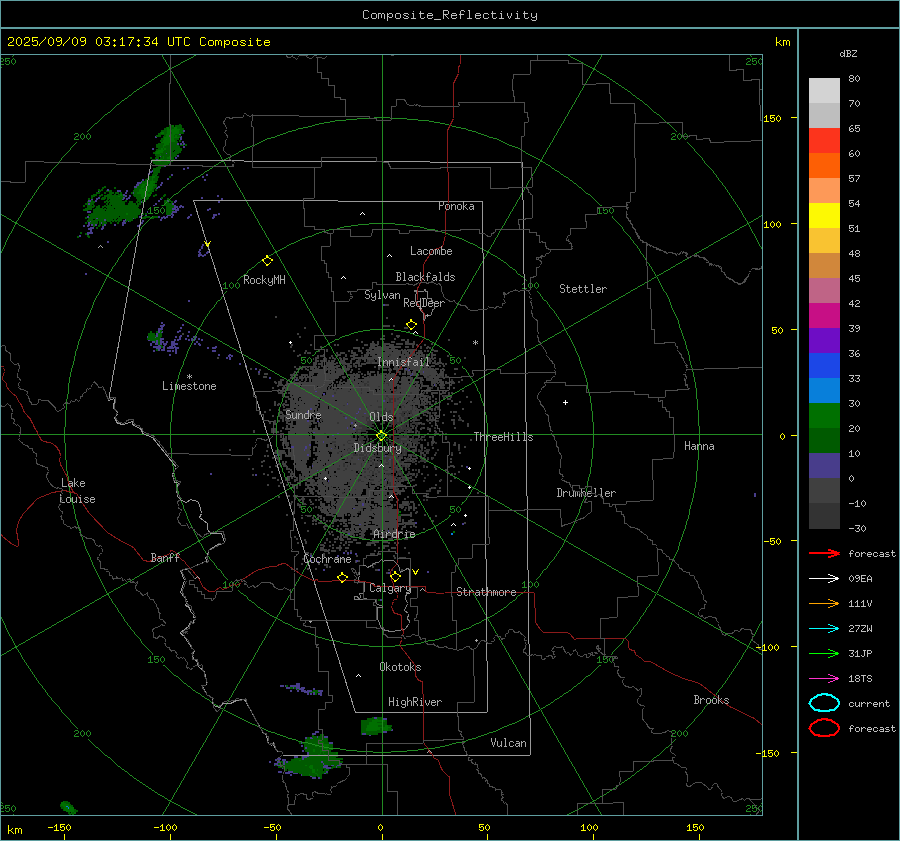
Task: Click the current legend label
Action: click(x=868, y=704)
